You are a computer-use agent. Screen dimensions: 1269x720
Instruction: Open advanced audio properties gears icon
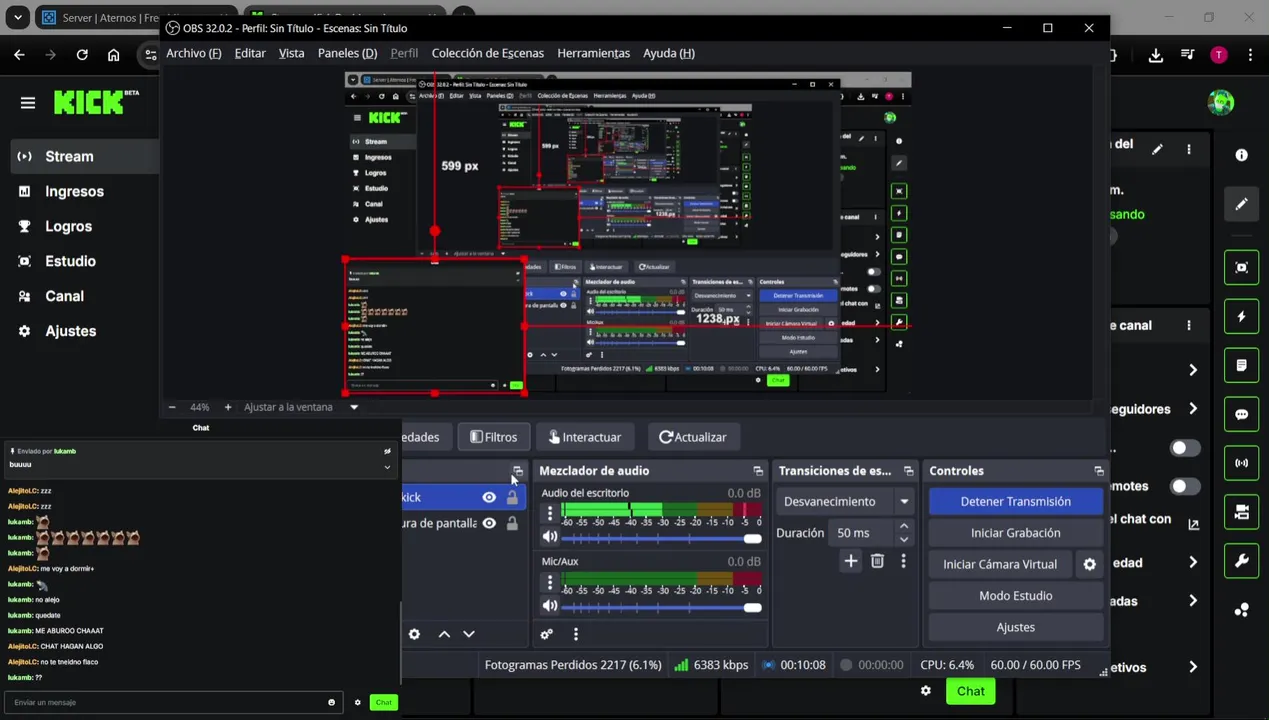(x=547, y=634)
